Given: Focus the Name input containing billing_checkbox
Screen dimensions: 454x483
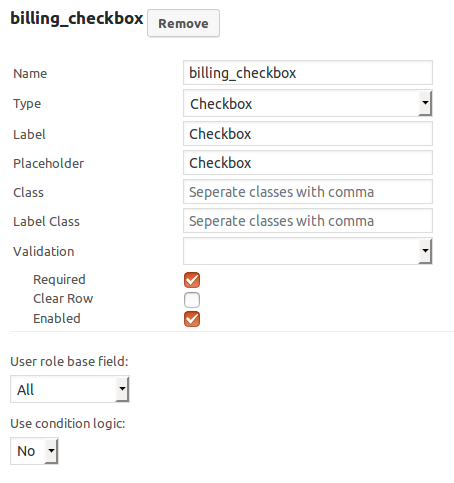Looking at the screenshot, I should point(308,73).
